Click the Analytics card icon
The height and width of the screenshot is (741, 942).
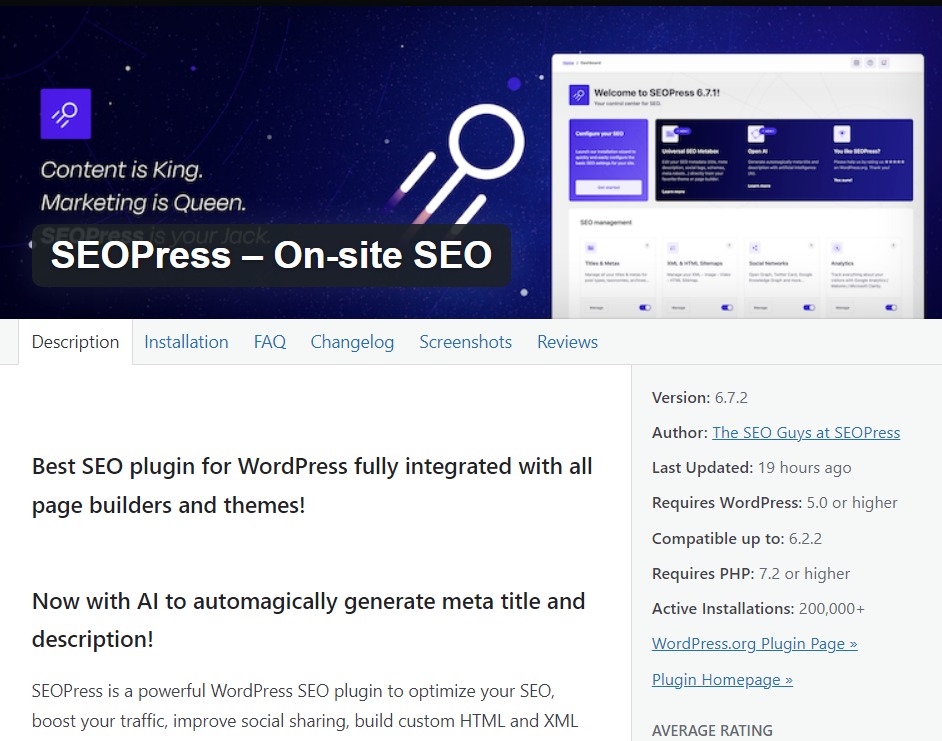[x=837, y=248]
